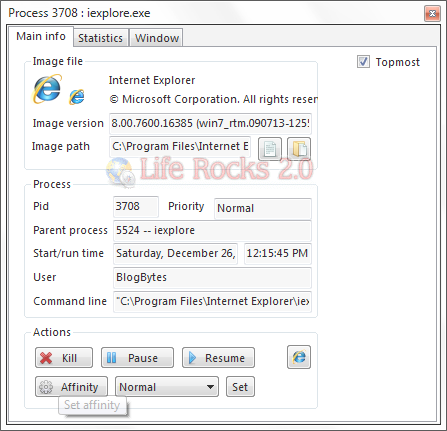
Task: Open the Affinity settings button
Action: point(71,387)
